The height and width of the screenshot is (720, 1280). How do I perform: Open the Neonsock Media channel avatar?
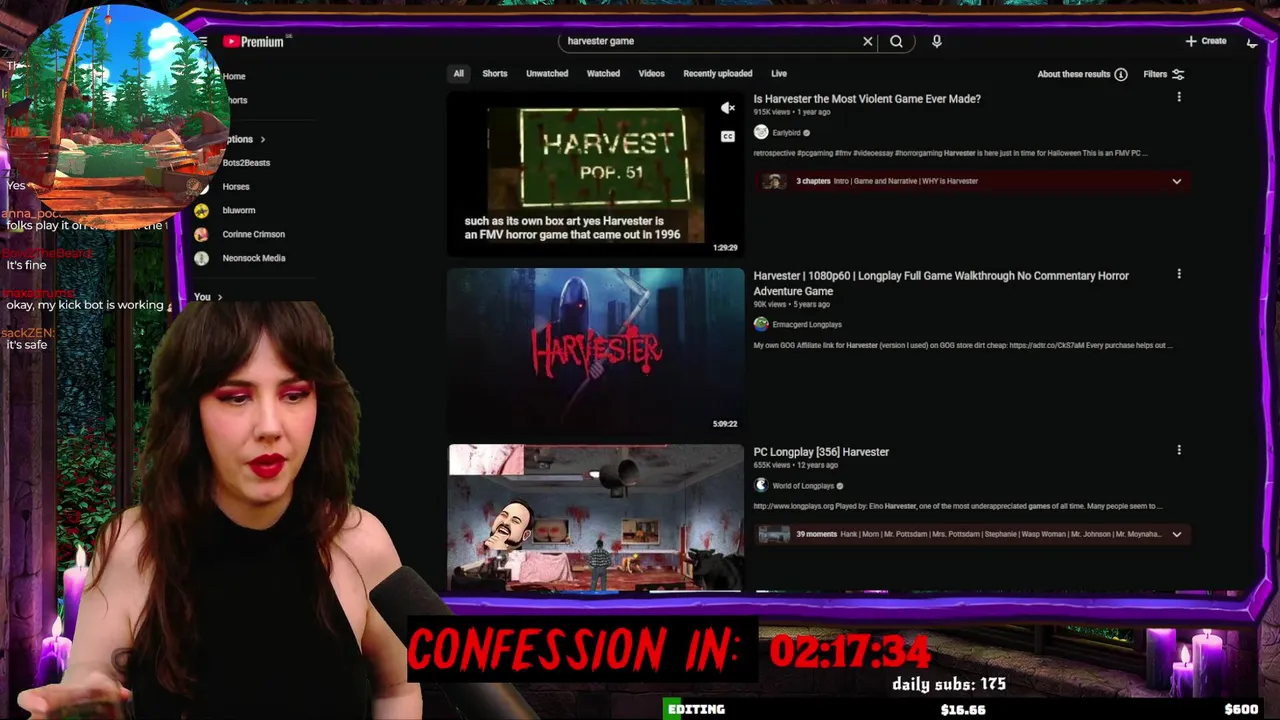coord(201,258)
